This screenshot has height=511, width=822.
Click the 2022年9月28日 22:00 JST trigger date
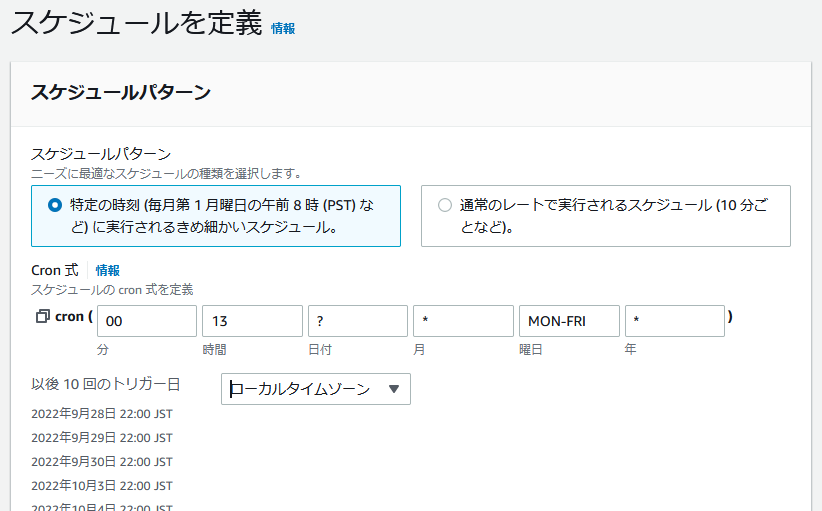click(x=102, y=414)
